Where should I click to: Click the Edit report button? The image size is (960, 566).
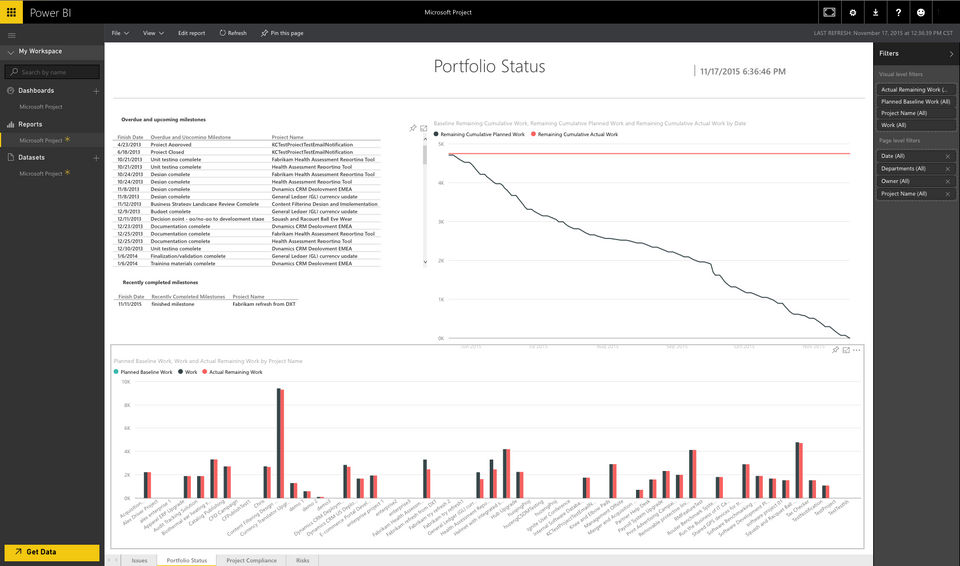(x=192, y=33)
